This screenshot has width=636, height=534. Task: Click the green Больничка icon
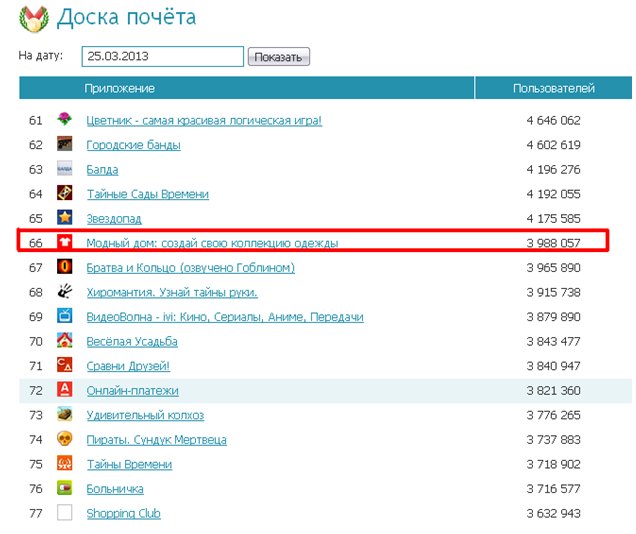pyautogui.click(x=64, y=487)
